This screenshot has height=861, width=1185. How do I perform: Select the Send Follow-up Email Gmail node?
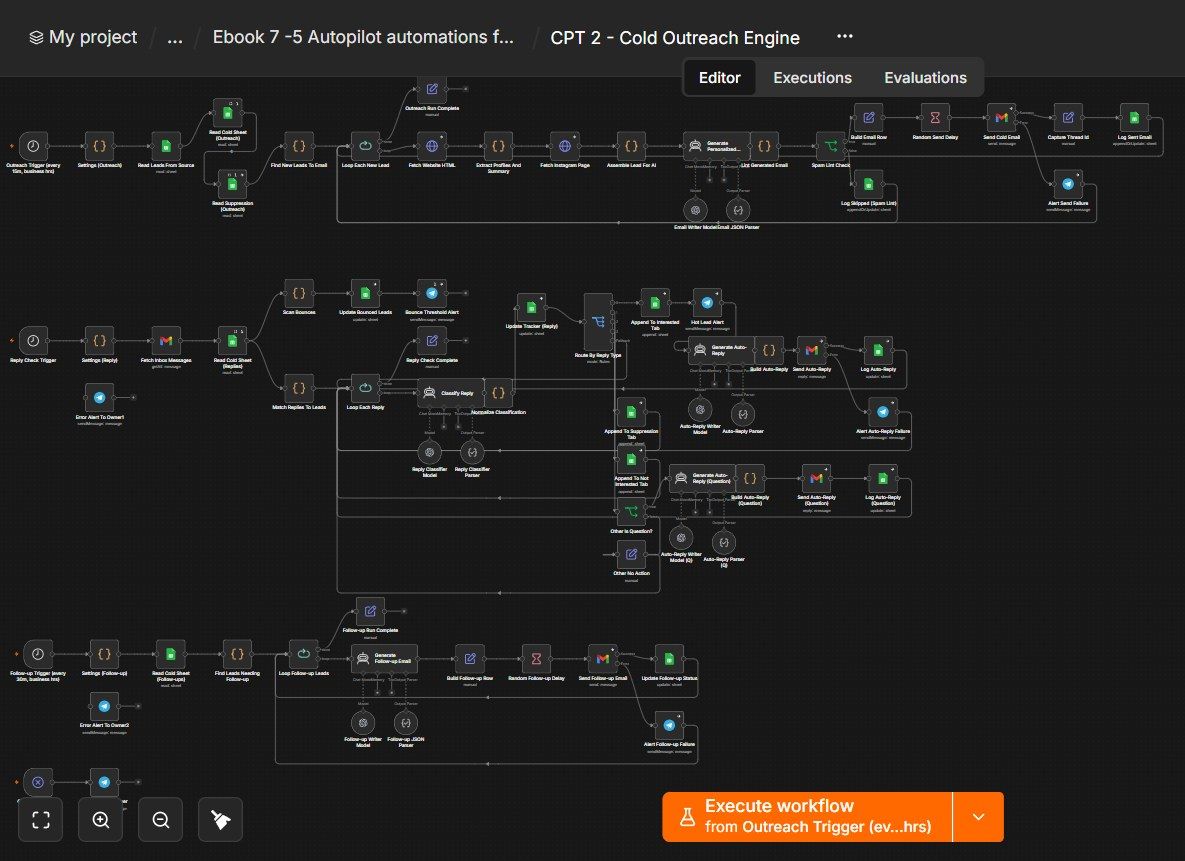pos(602,659)
